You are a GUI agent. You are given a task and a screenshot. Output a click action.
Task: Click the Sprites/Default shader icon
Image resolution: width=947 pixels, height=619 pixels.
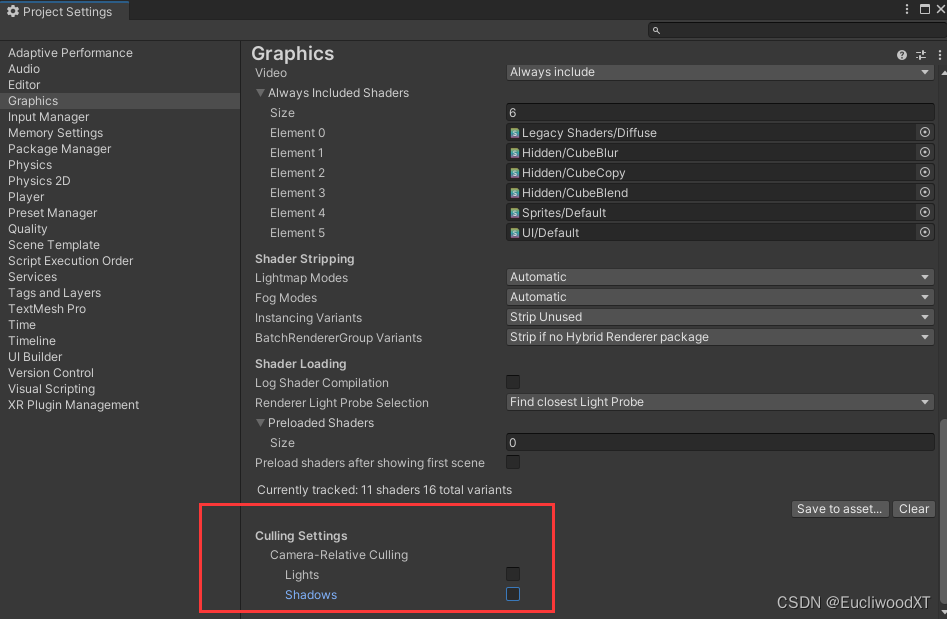pyautogui.click(x=515, y=213)
